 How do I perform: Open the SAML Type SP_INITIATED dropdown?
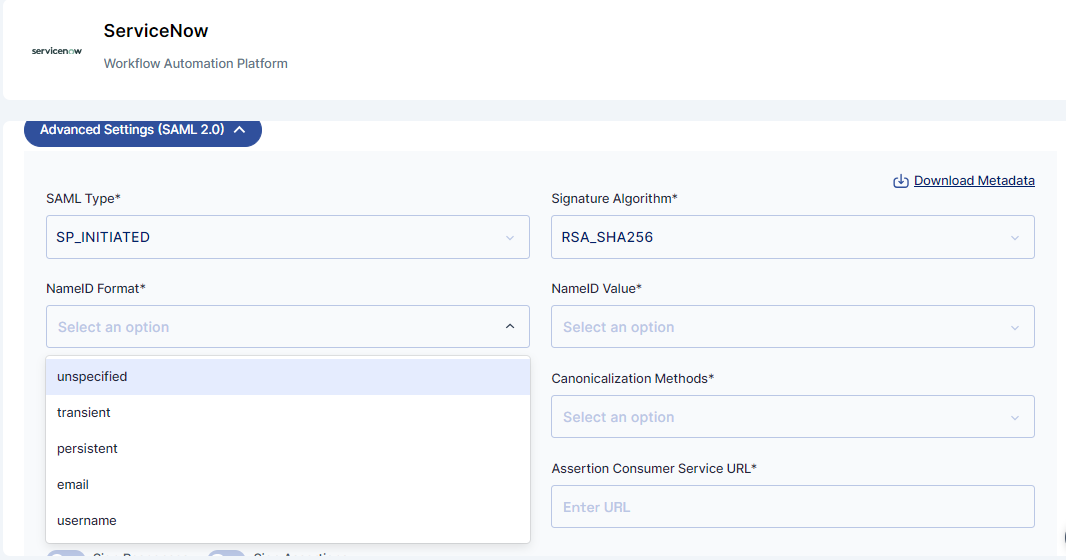(x=288, y=237)
